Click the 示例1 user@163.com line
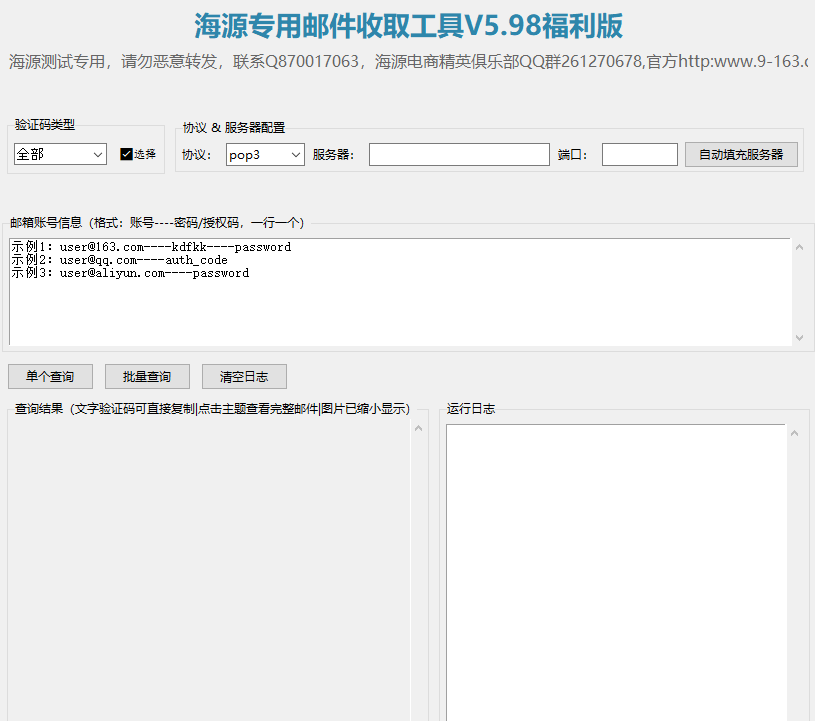815x721 pixels. 150,247
